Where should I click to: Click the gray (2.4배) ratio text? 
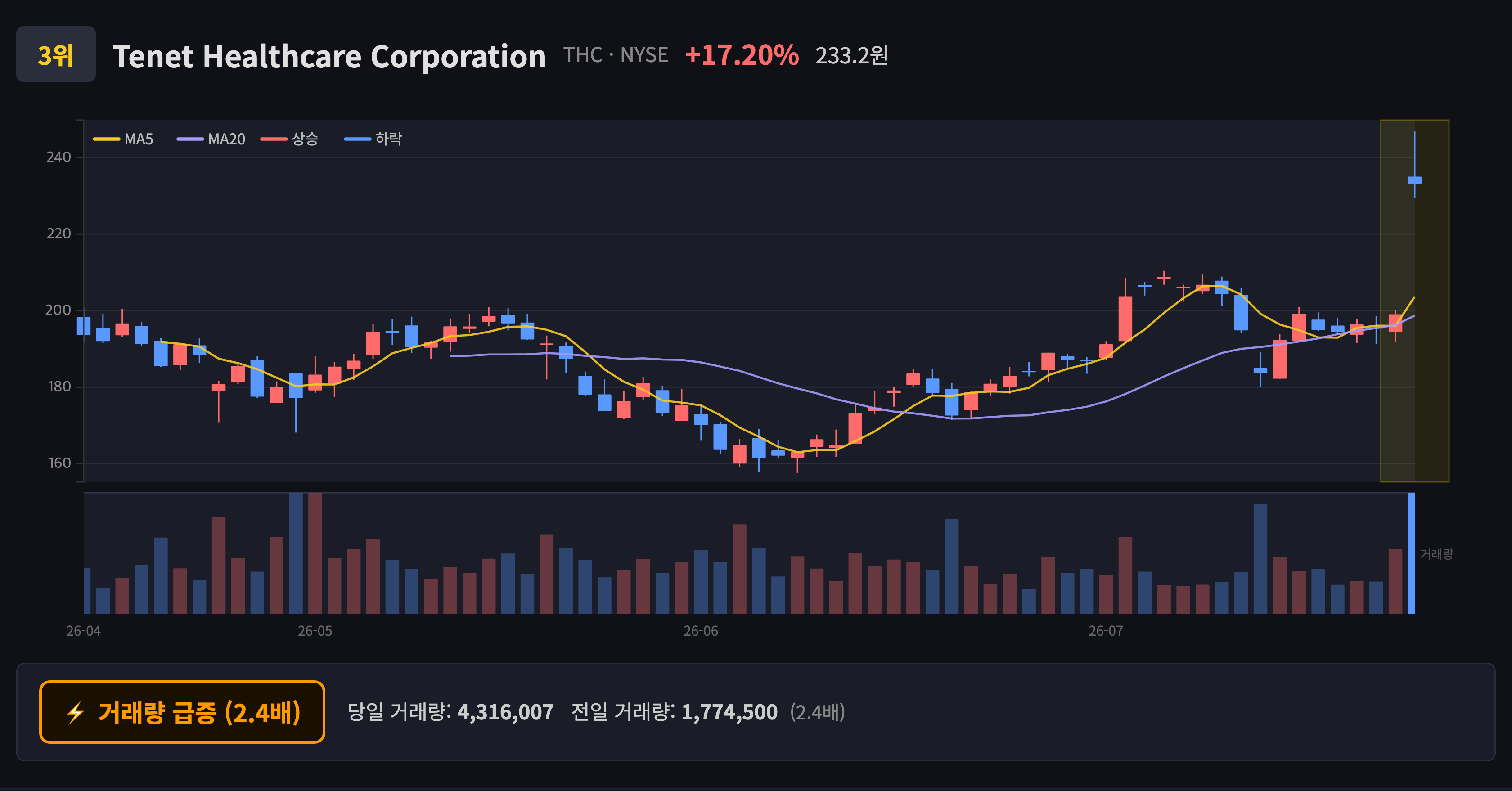(818, 712)
